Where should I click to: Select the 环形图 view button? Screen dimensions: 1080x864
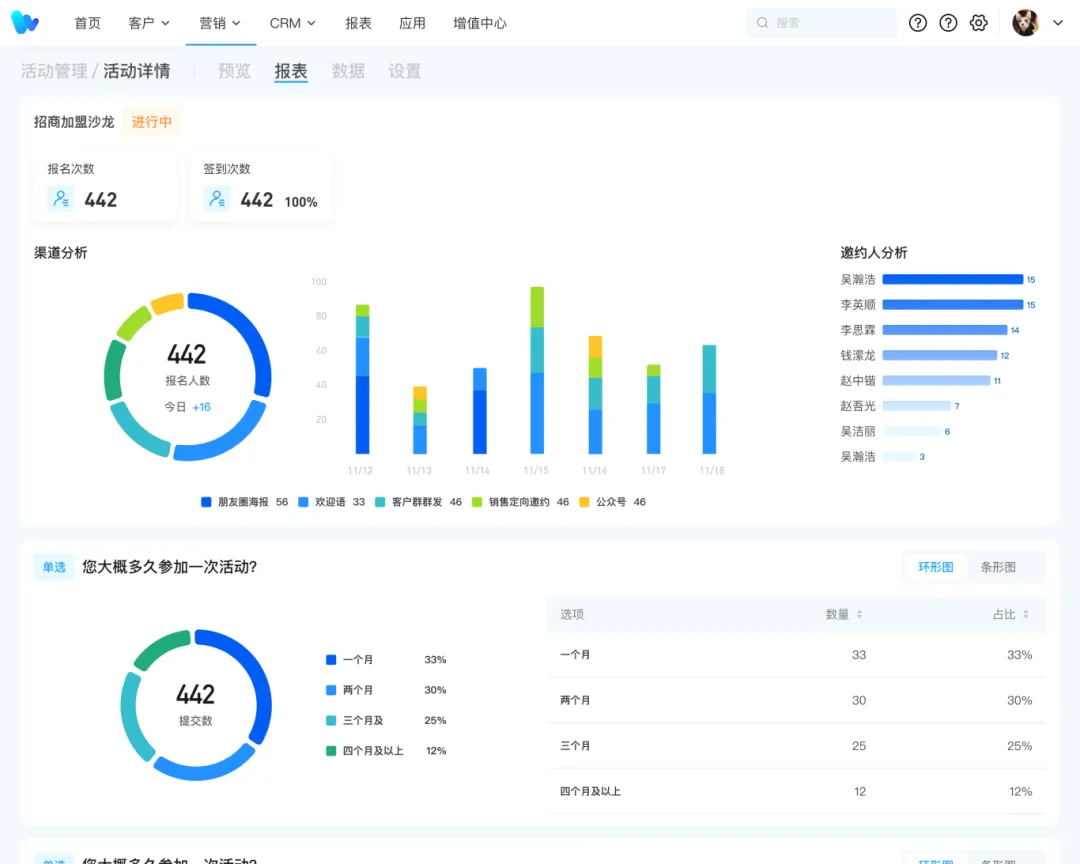[936, 567]
